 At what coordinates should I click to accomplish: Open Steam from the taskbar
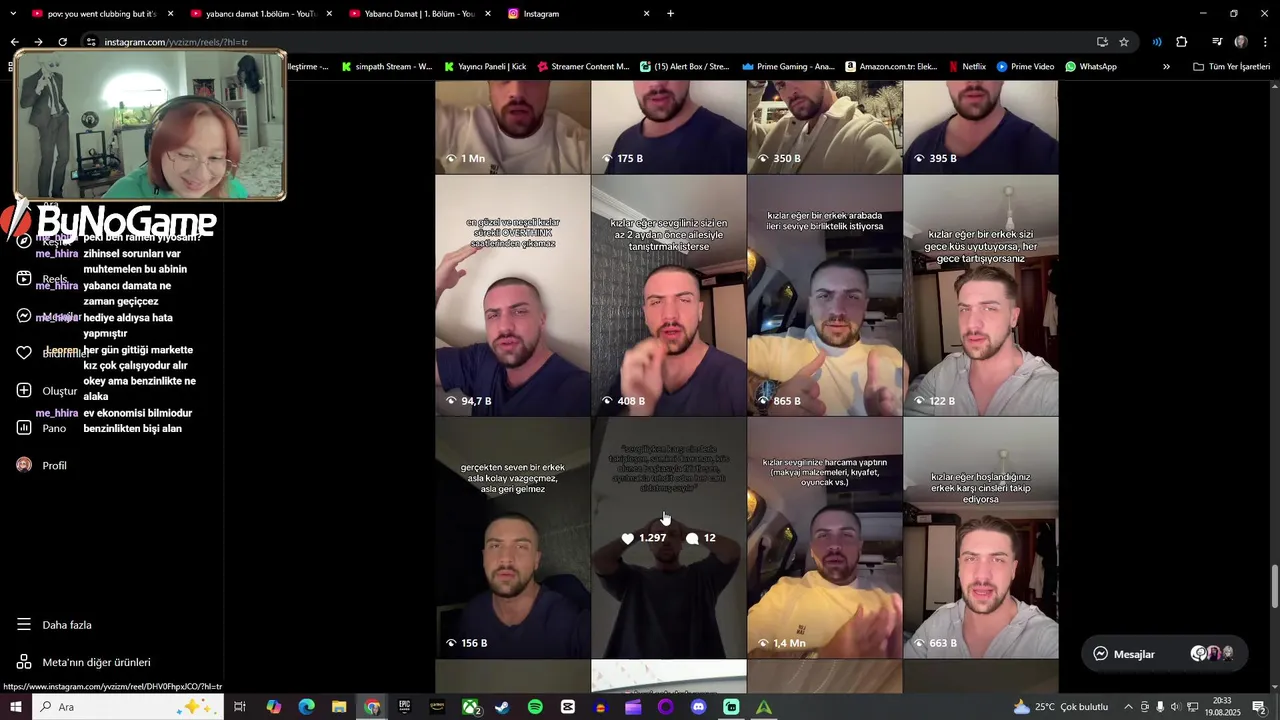click(502, 707)
